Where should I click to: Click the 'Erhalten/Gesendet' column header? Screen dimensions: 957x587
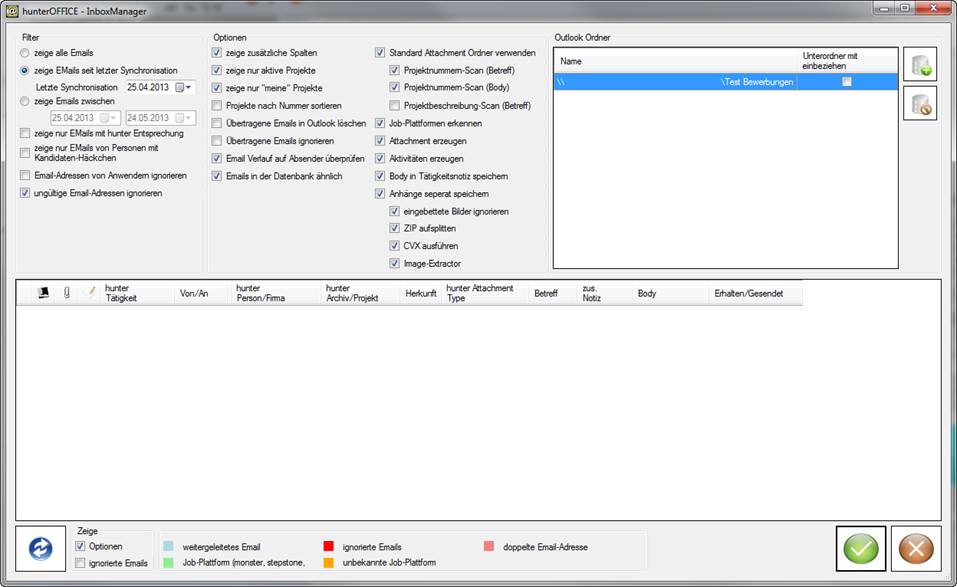(x=749, y=294)
